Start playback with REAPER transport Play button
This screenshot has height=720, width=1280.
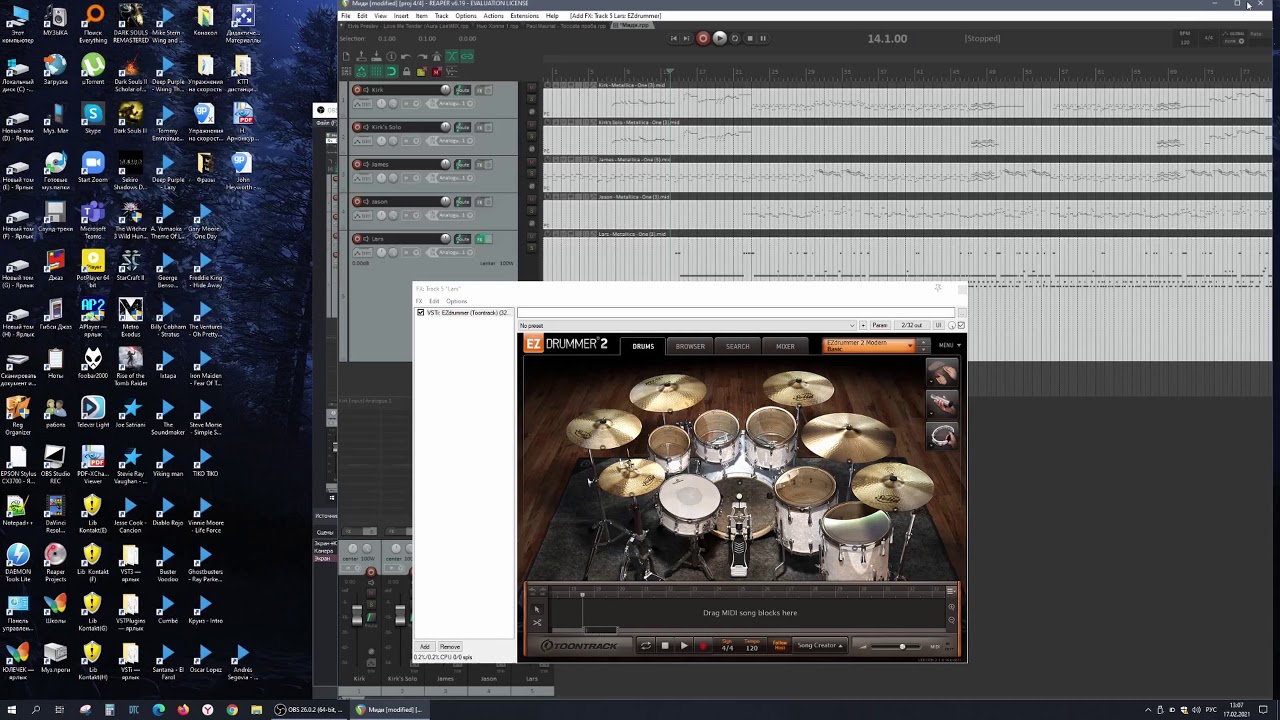[x=720, y=38]
